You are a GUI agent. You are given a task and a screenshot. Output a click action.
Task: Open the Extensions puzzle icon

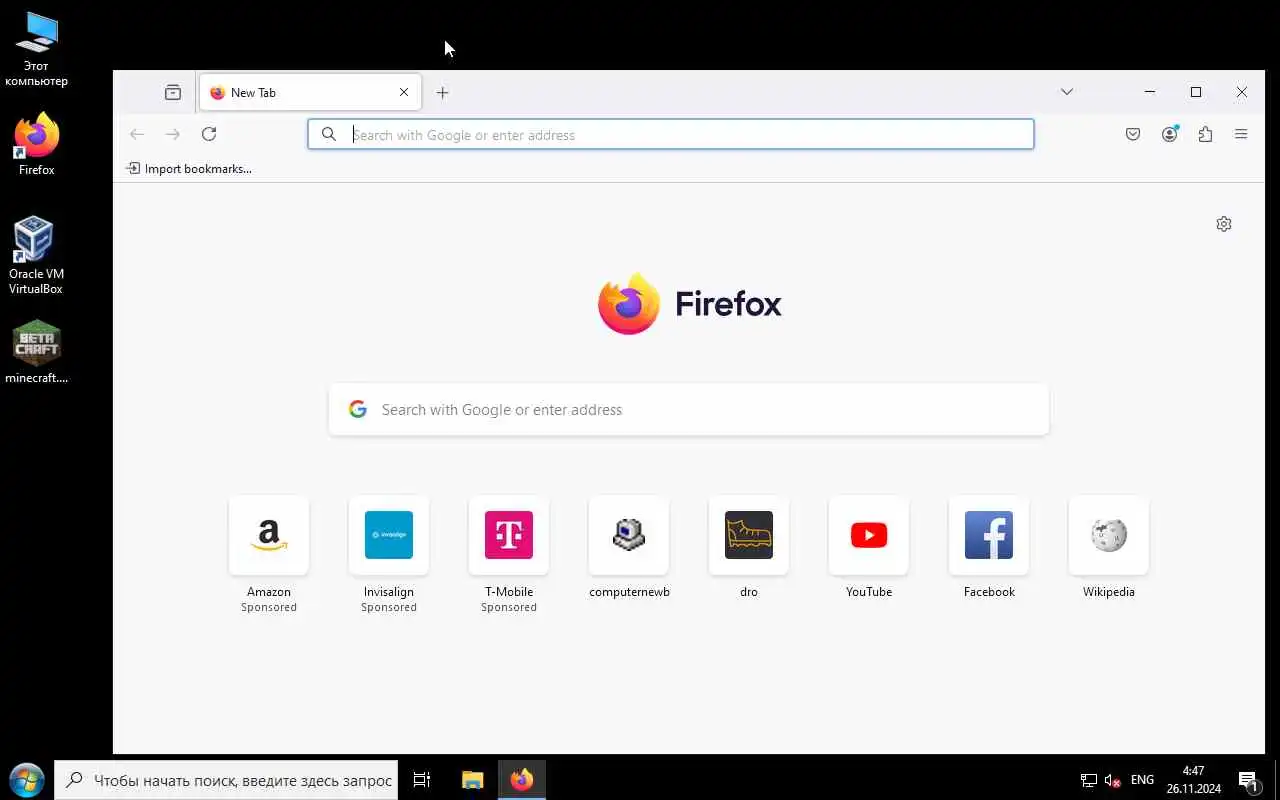(x=1205, y=134)
